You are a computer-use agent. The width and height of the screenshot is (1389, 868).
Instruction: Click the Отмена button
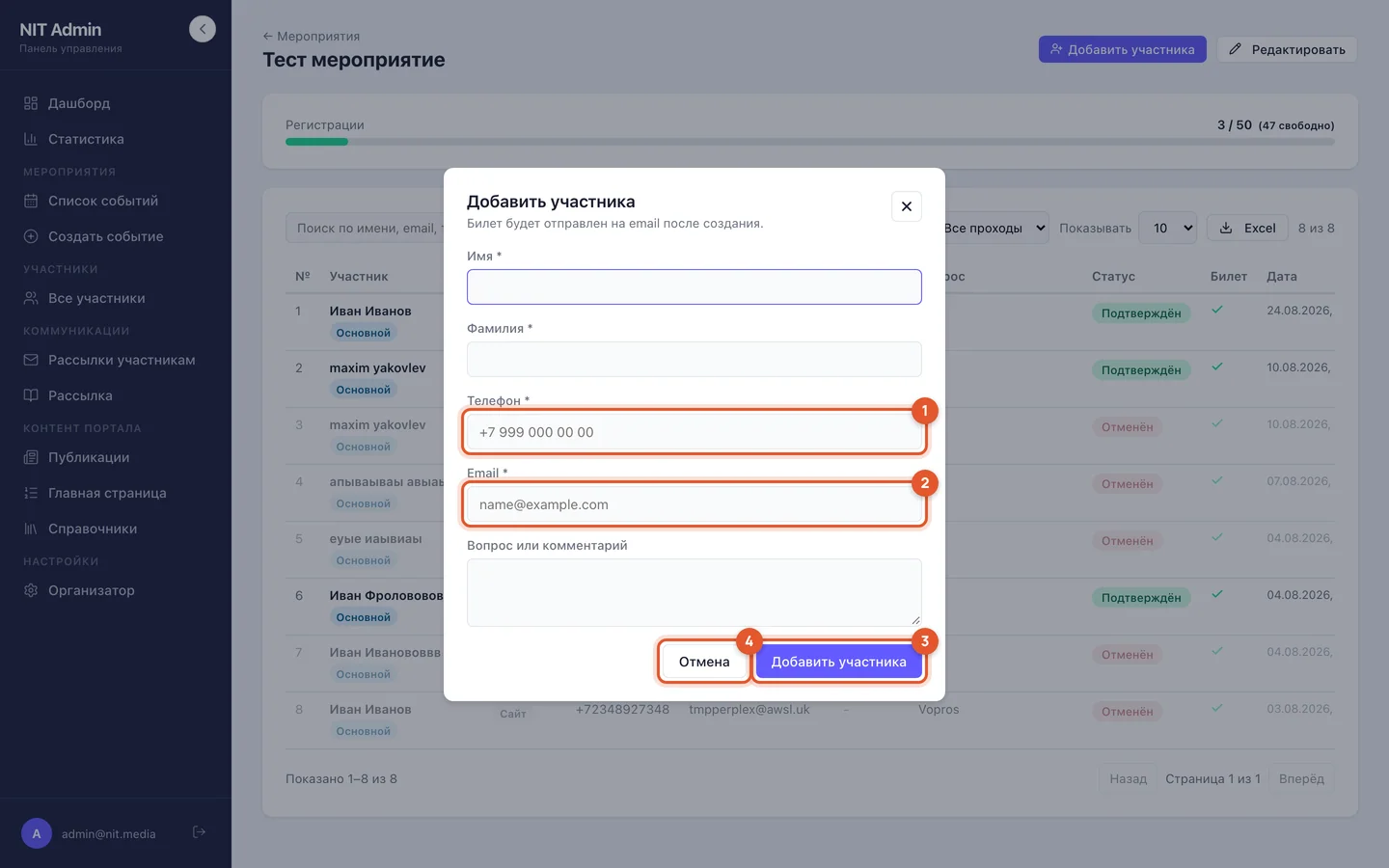pyautogui.click(x=704, y=662)
